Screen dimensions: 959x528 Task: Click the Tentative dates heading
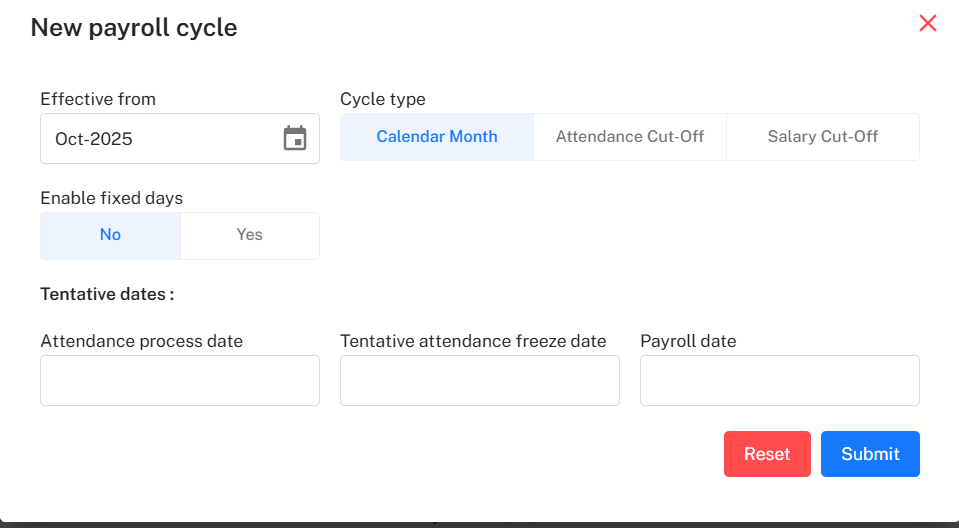coord(107,294)
